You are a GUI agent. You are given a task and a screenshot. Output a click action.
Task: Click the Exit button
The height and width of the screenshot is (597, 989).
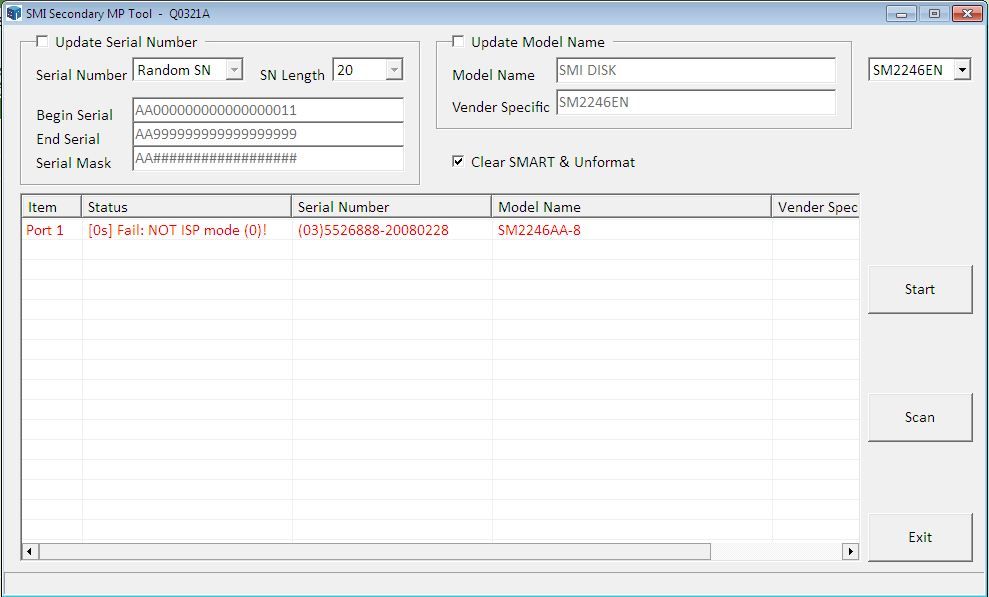(x=920, y=537)
